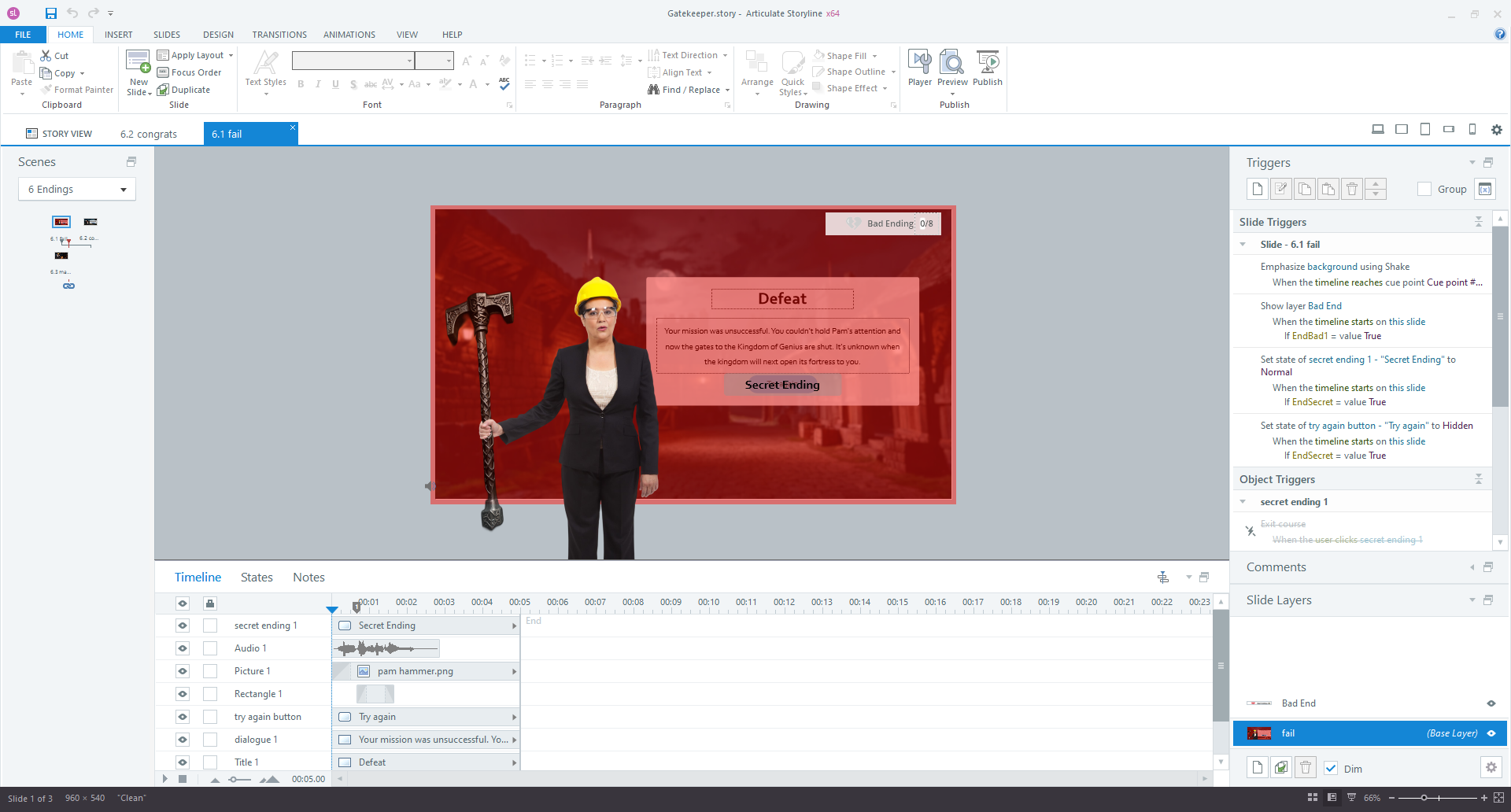Viewport: 1511px width, 812px height.
Task: Collapse the secret ending 1 object triggers
Action: point(1243,502)
